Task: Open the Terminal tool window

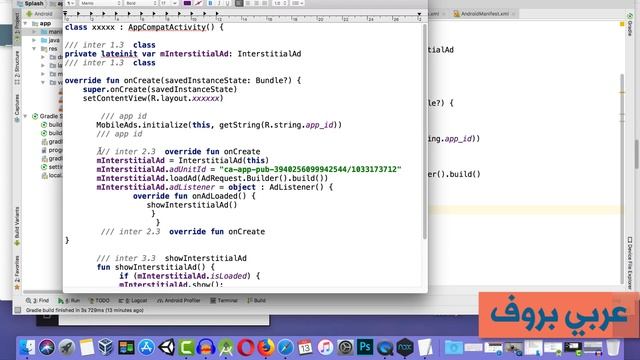Action: point(224,300)
